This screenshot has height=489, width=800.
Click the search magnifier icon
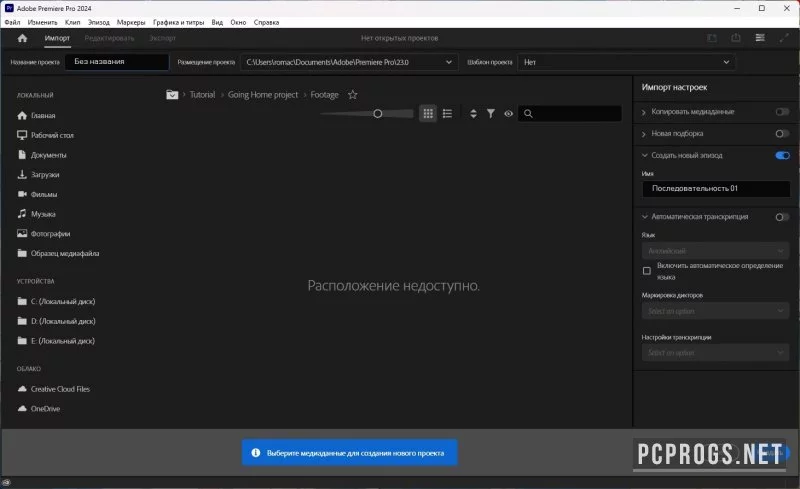[528, 114]
